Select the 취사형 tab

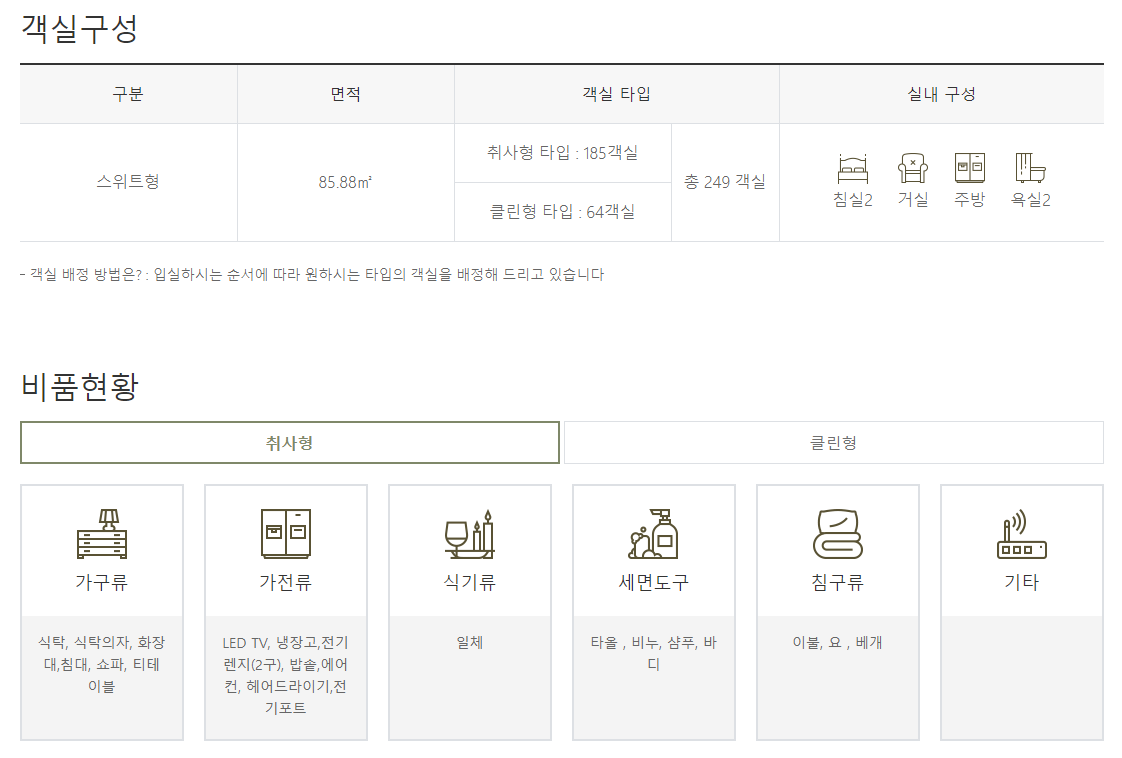(290, 442)
